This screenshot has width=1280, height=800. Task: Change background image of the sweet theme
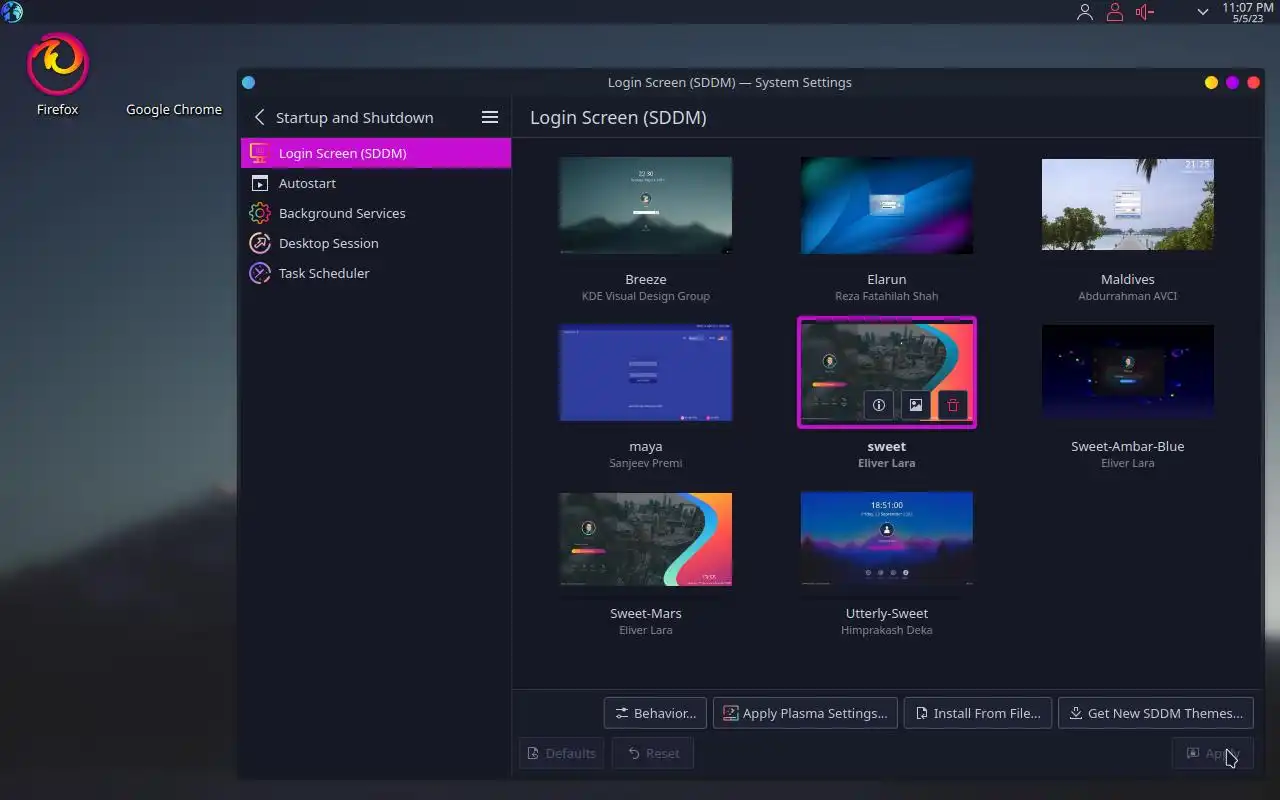coord(916,405)
